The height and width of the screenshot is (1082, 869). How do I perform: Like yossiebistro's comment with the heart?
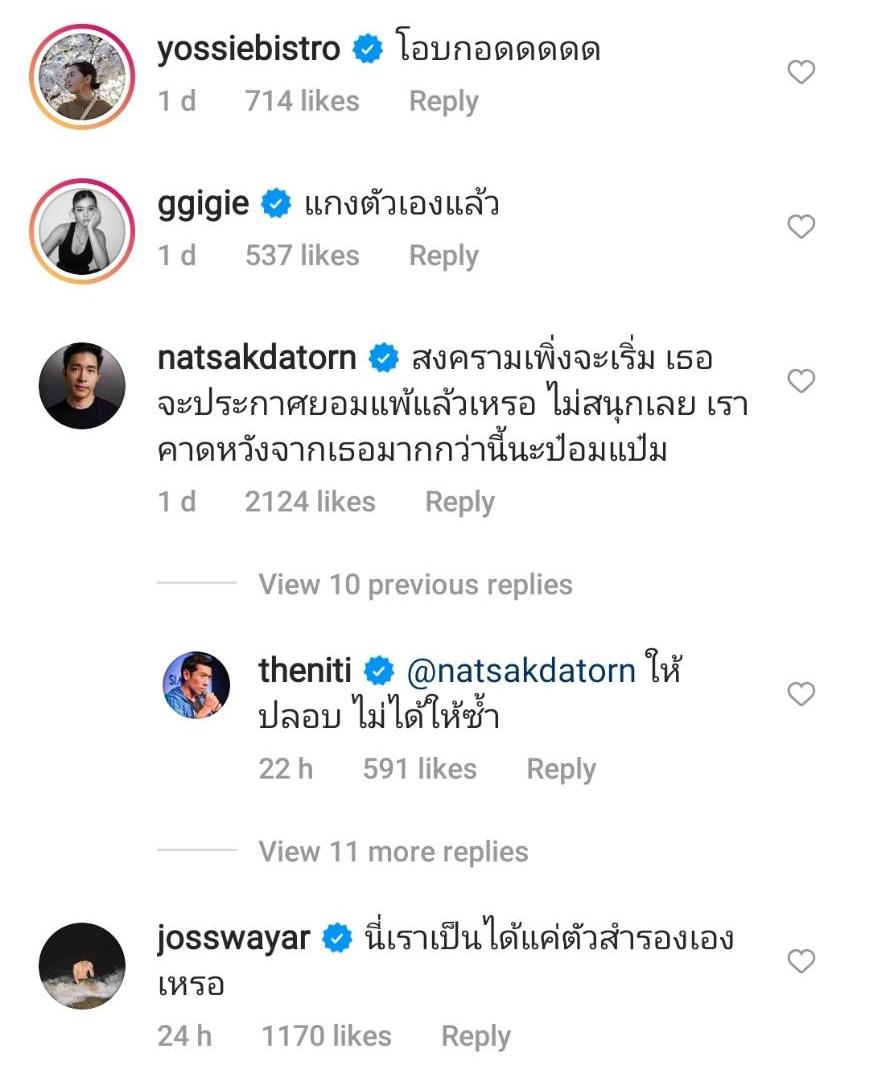coord(801,72)
